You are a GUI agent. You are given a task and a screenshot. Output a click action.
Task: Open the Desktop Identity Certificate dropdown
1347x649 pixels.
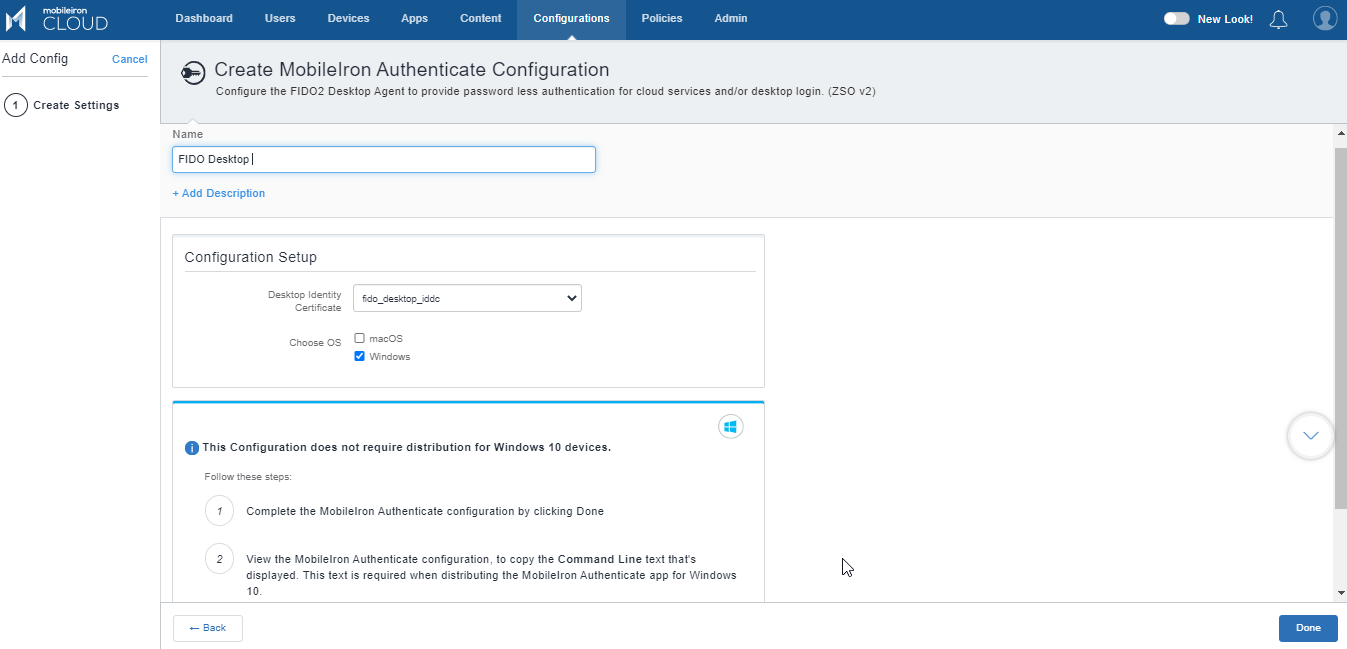[x=468, y=298]
